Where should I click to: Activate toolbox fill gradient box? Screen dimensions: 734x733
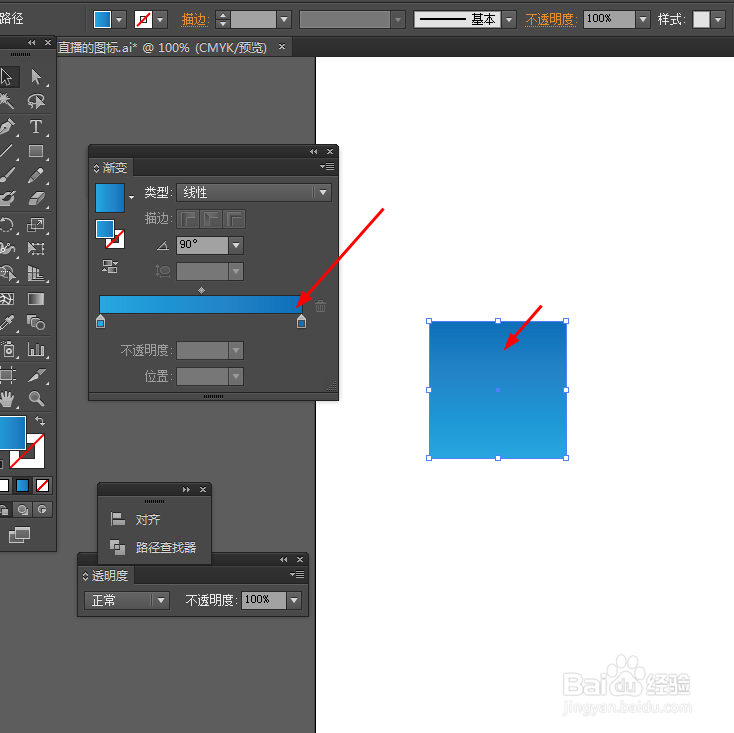tap(12, 433)
